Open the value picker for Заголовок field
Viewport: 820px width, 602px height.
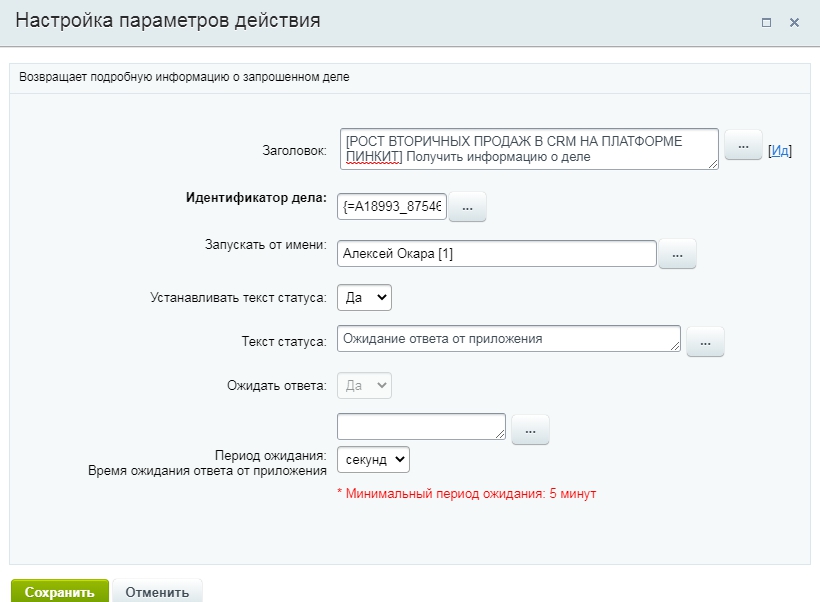[742, 146]
